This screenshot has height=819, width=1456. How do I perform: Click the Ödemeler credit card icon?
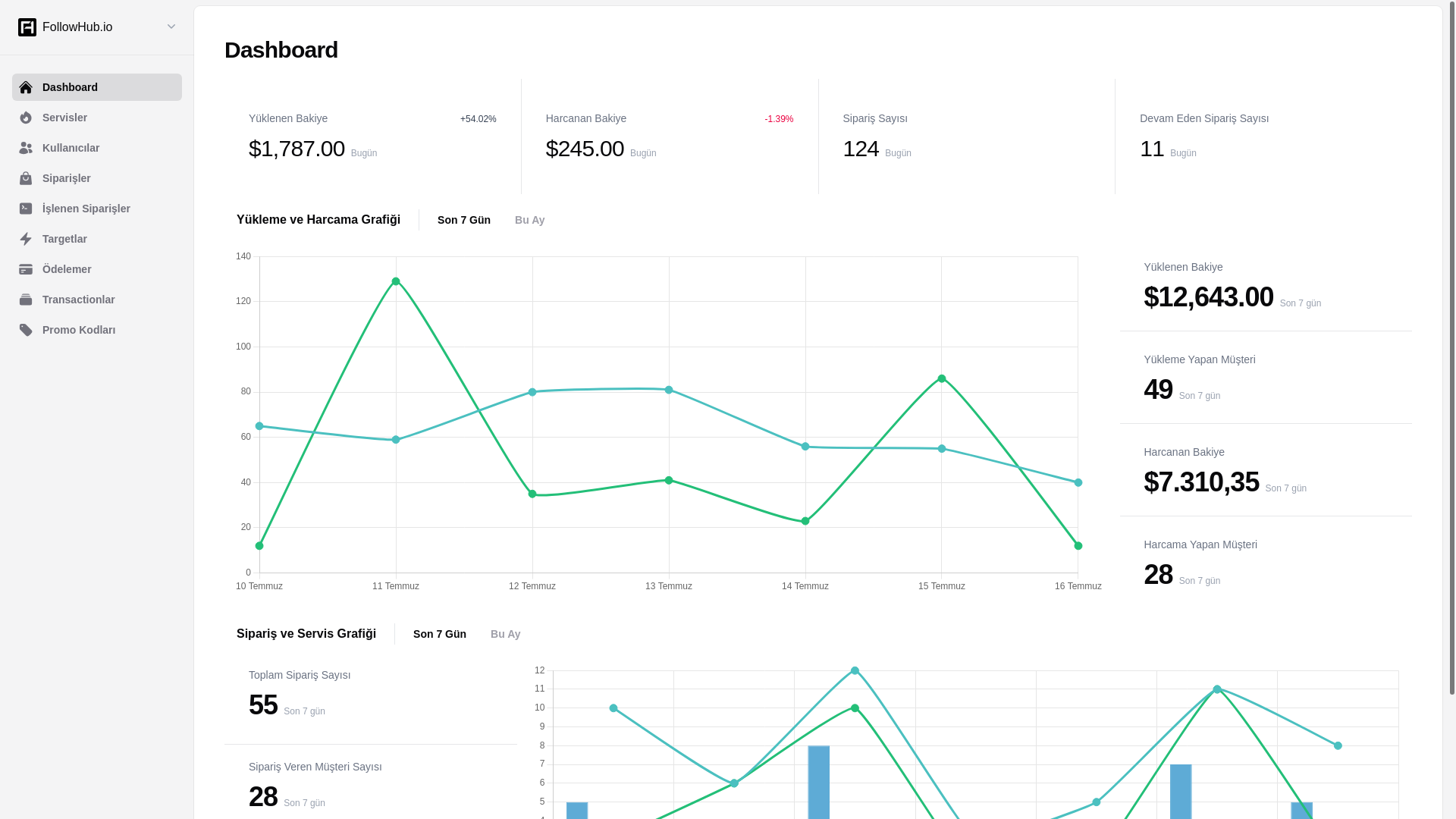(26, 269)
